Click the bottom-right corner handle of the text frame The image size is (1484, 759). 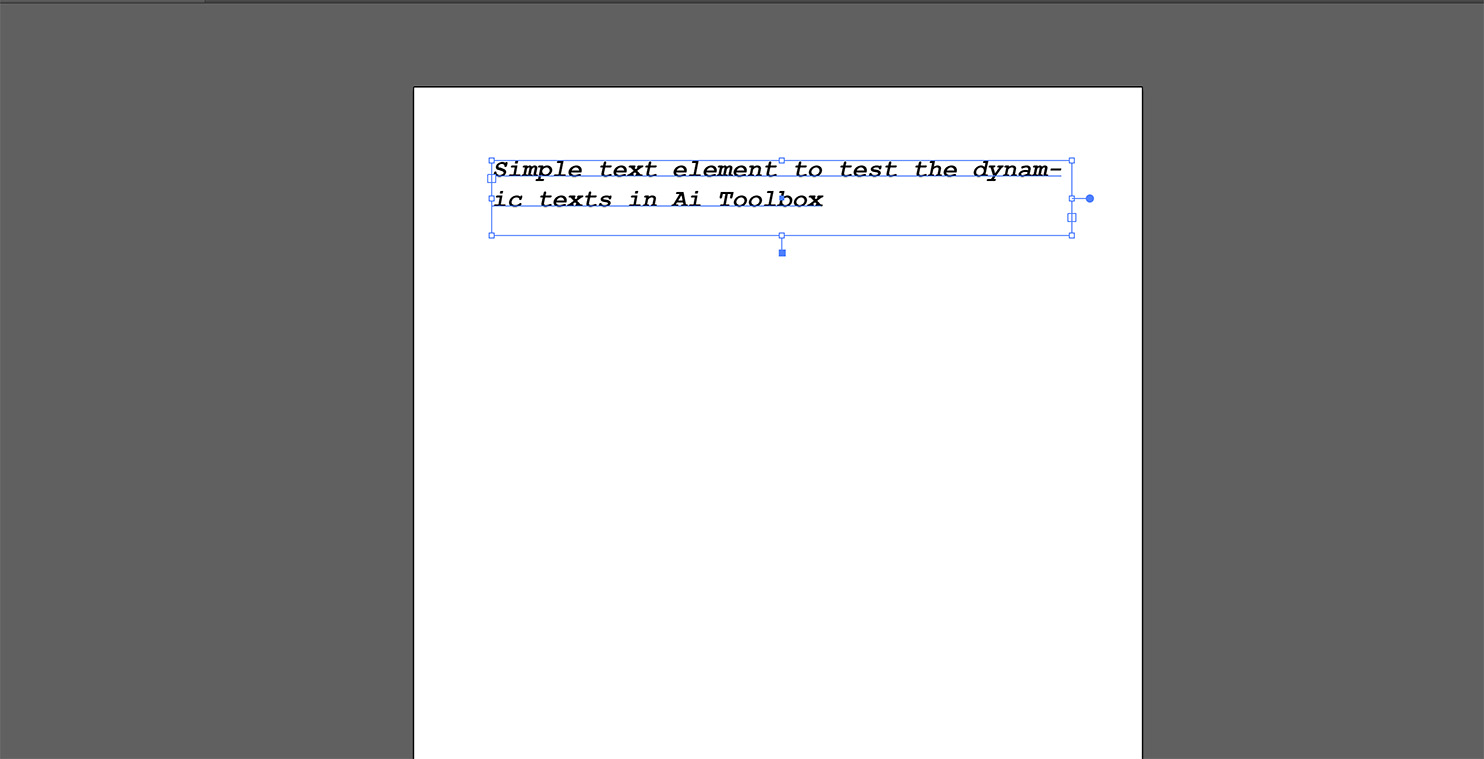click(x=1071, y=234)
